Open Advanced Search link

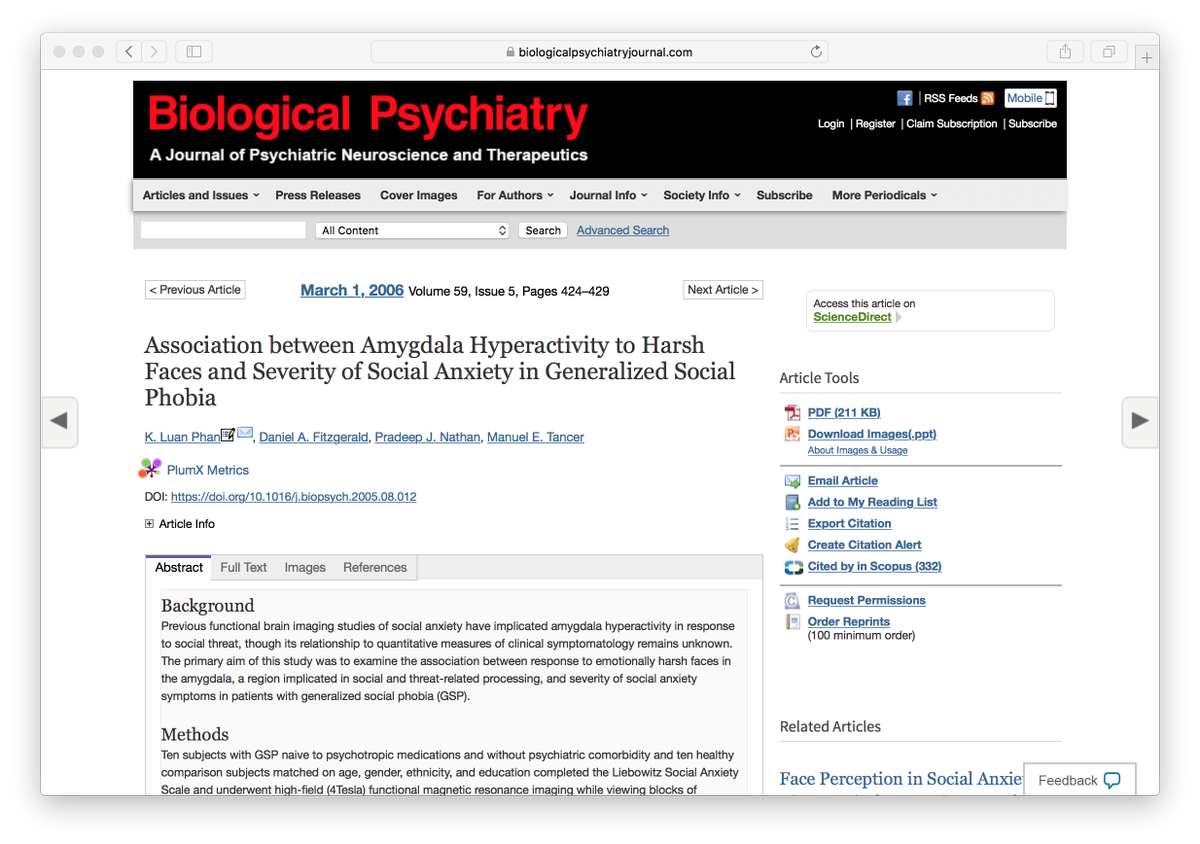click(x=623, y=230)
